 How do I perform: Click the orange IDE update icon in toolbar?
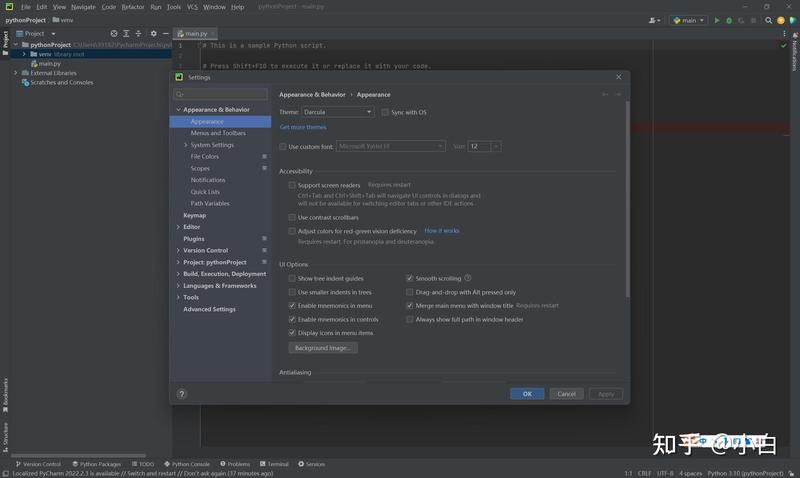point(781,20)
